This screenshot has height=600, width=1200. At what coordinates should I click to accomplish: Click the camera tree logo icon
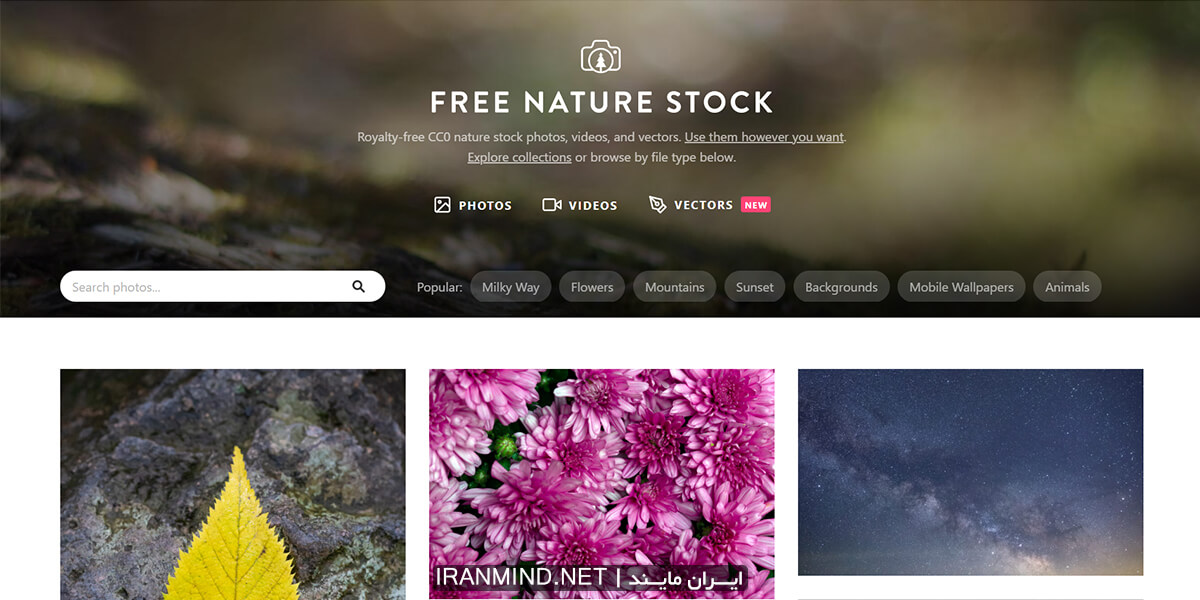601,56
